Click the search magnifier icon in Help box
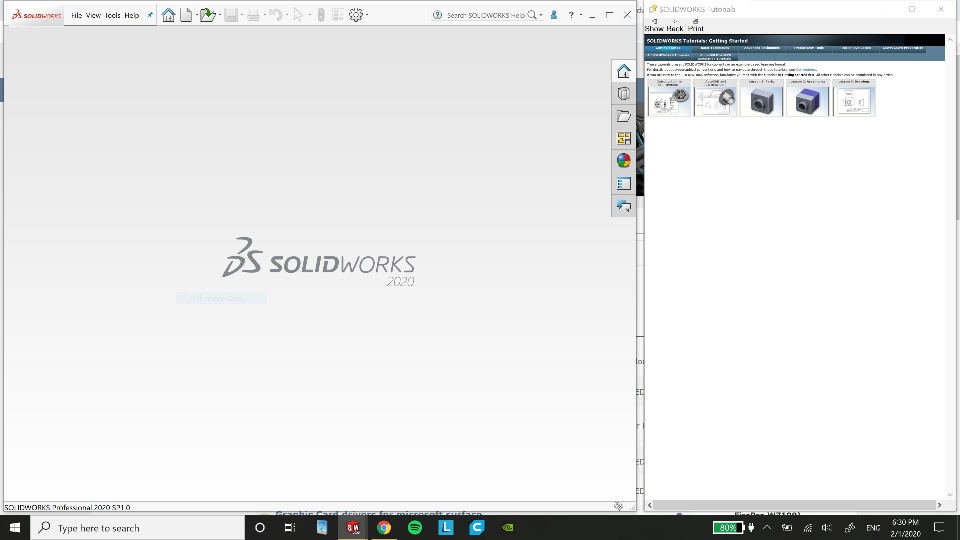 (x=532, y=15)
